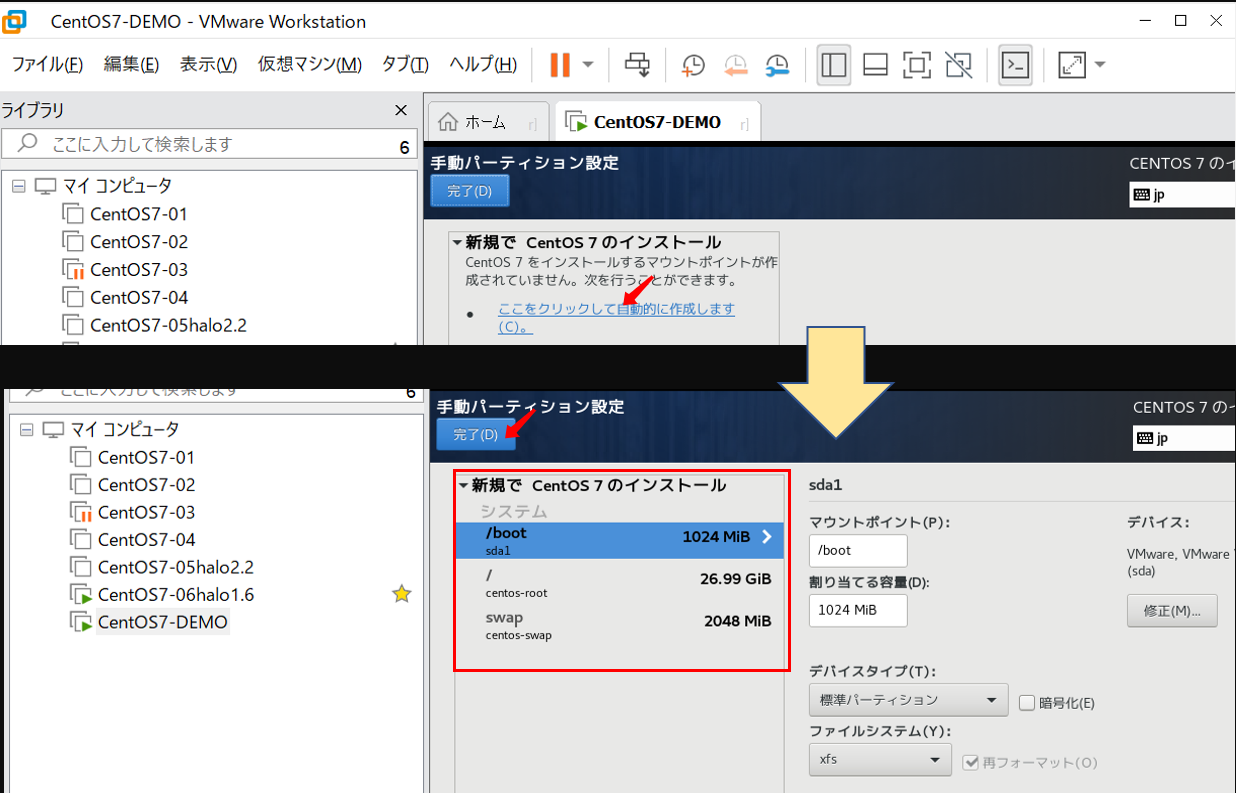
Task: Click the 完了(D) button above the partition list
Action: coord(476,434)
